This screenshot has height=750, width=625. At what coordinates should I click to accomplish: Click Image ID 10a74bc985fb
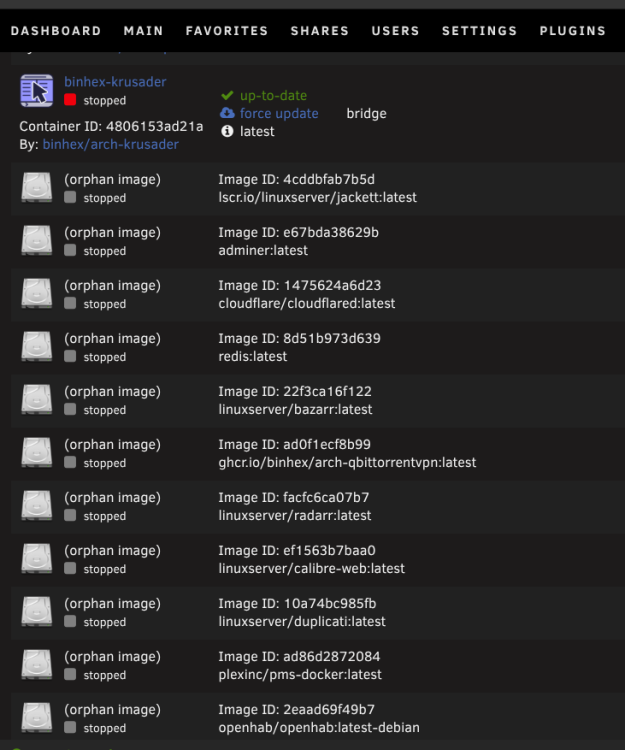tap(297, 604)
